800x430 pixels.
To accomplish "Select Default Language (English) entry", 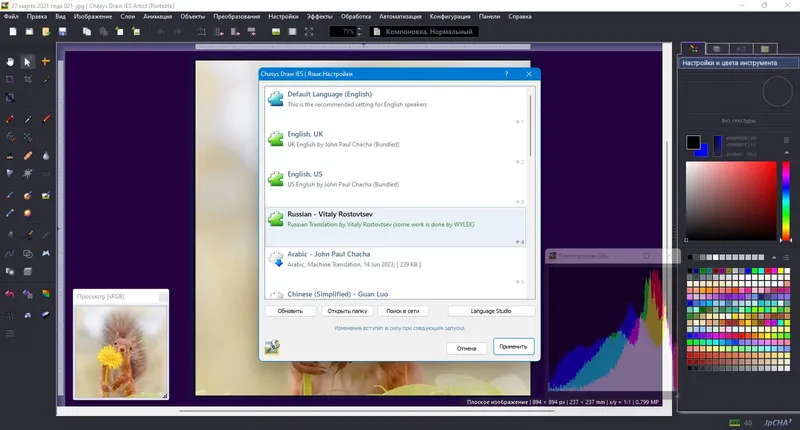I will click(395, 106).
